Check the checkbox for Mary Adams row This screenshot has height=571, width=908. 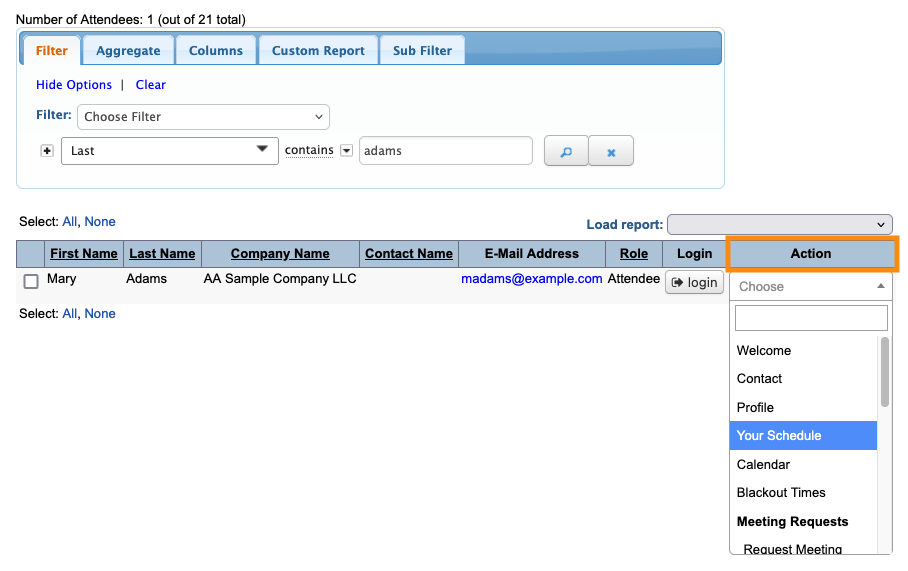31,281
